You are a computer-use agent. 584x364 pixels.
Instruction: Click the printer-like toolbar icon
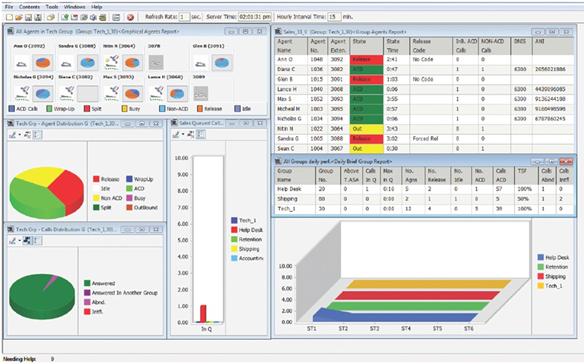pos(93,17)
